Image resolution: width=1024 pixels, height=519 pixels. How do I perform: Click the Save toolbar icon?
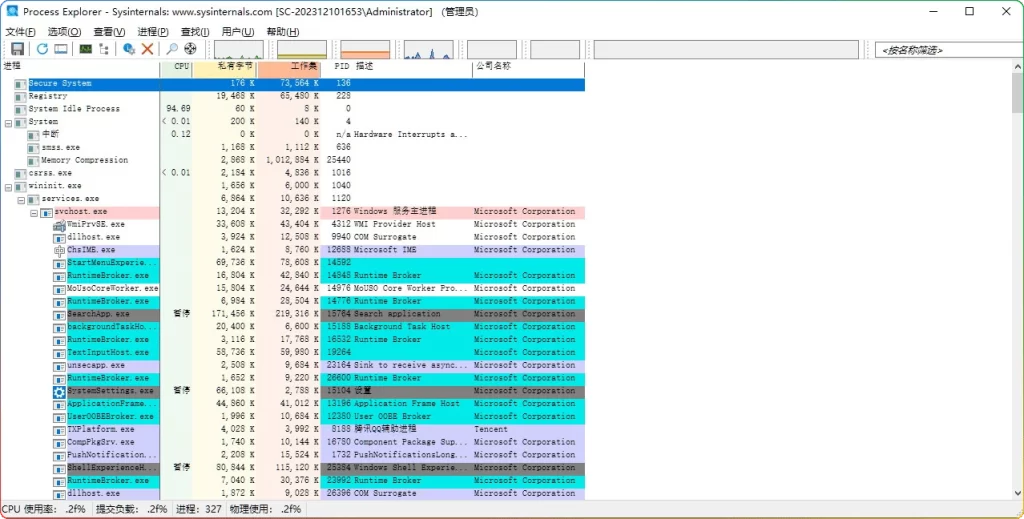(18, 49)
